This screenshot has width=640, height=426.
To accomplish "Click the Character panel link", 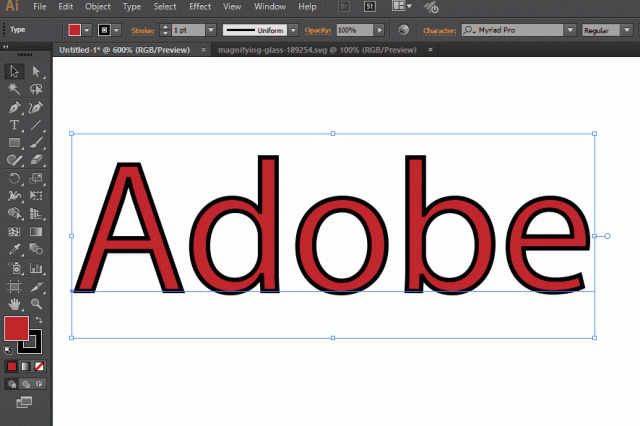I will (442, 30).
